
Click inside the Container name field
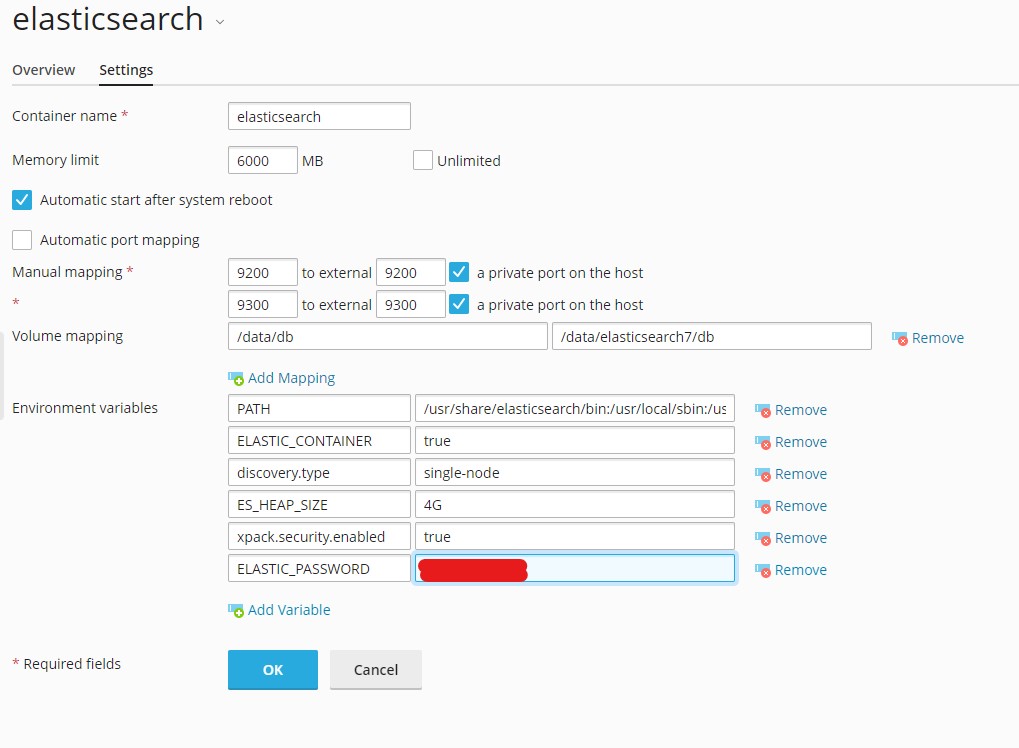pos(318,116)
